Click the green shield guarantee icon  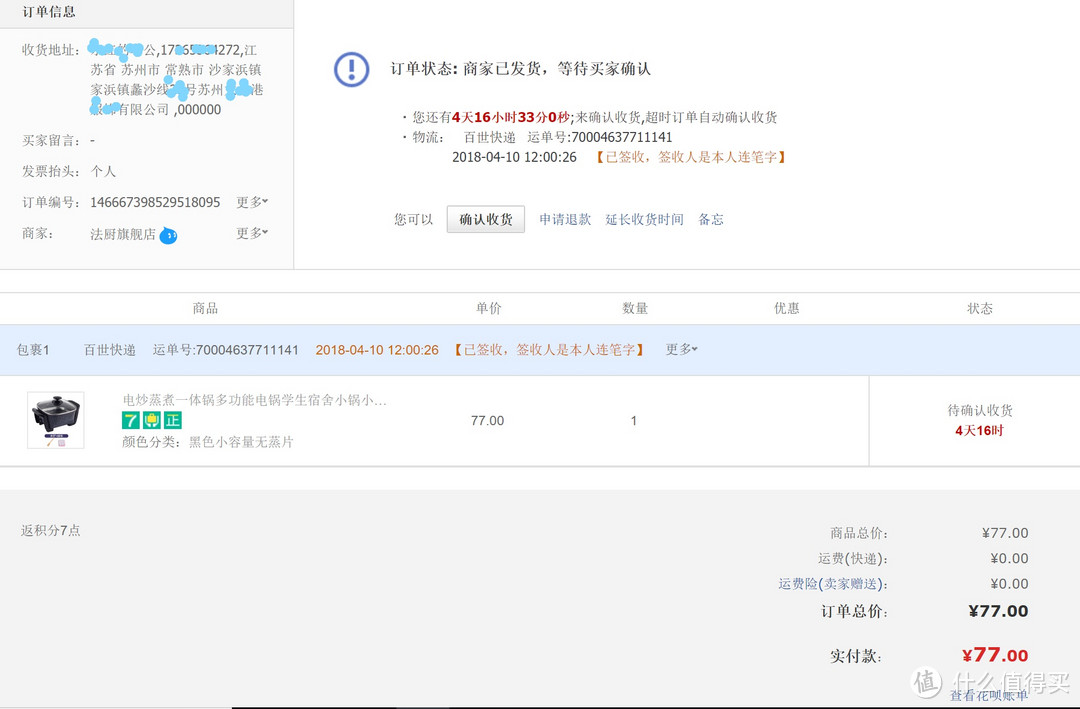point(152,420)
